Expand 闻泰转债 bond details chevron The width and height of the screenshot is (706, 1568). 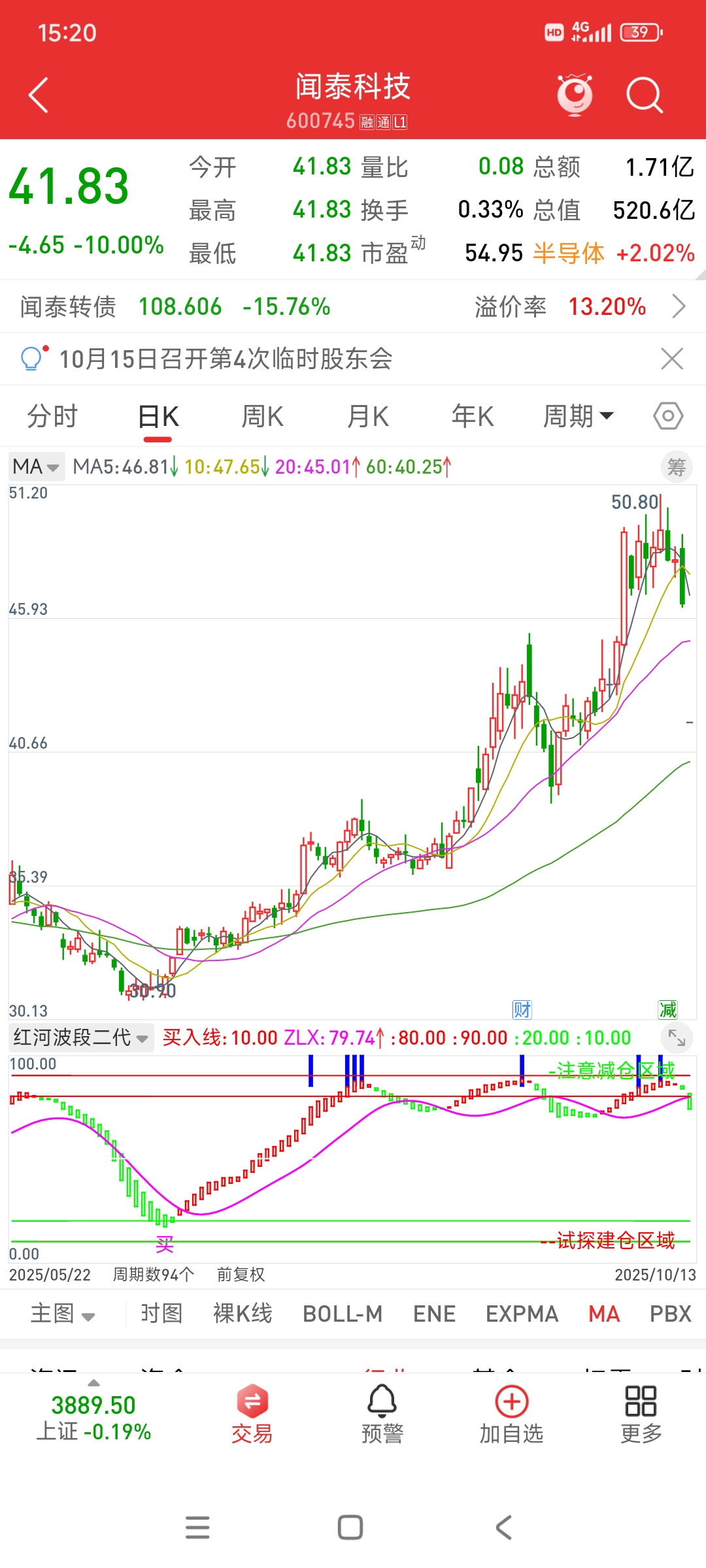[679, 306]
